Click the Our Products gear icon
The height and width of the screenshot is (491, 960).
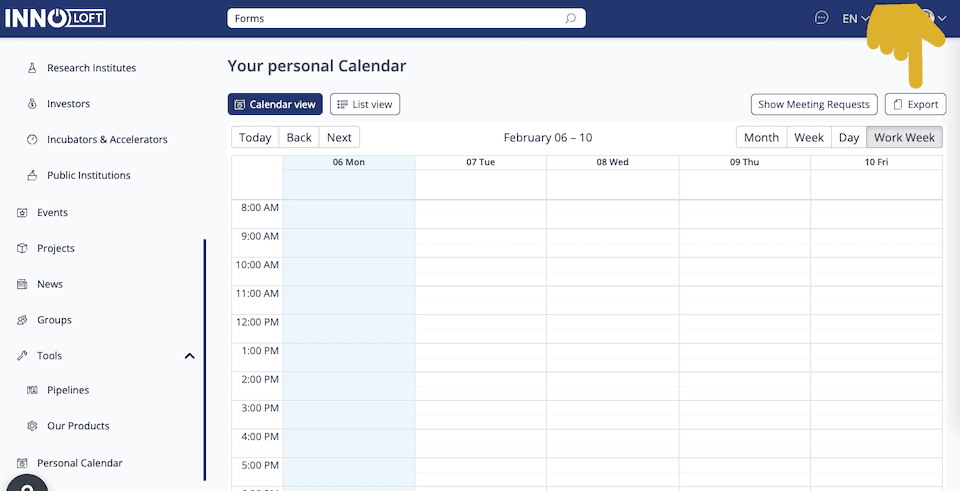pyautogui.click(x=32, y=426)
